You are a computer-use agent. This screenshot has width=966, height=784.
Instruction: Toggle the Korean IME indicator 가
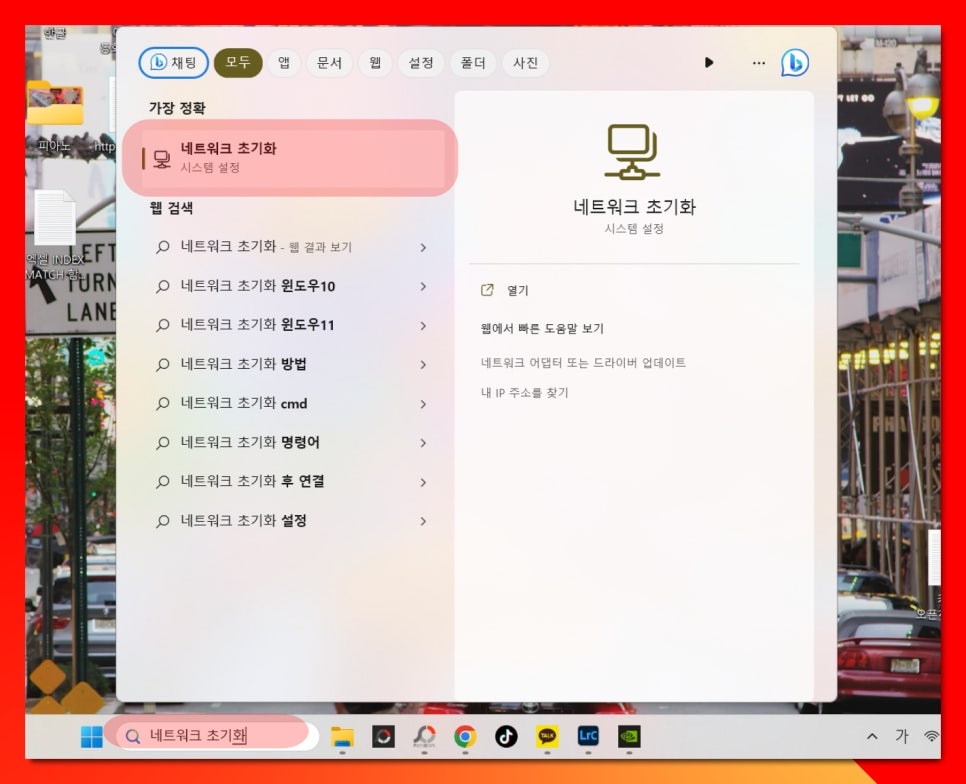click(902, 736)
